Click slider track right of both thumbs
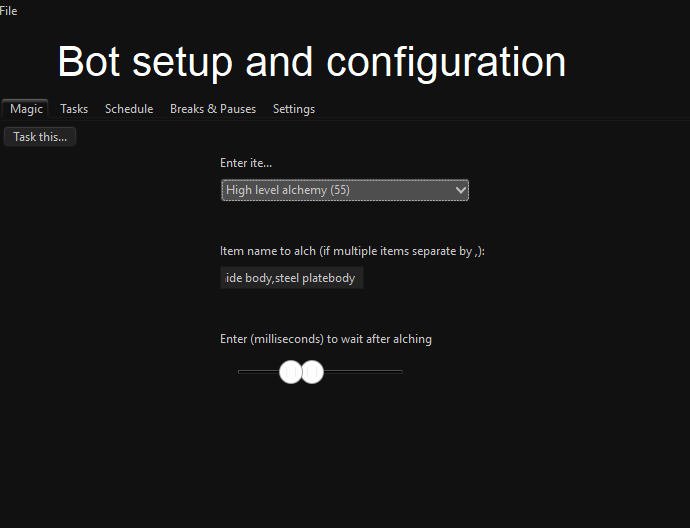This screenshot has height=528, width=690. pos(362,372)
